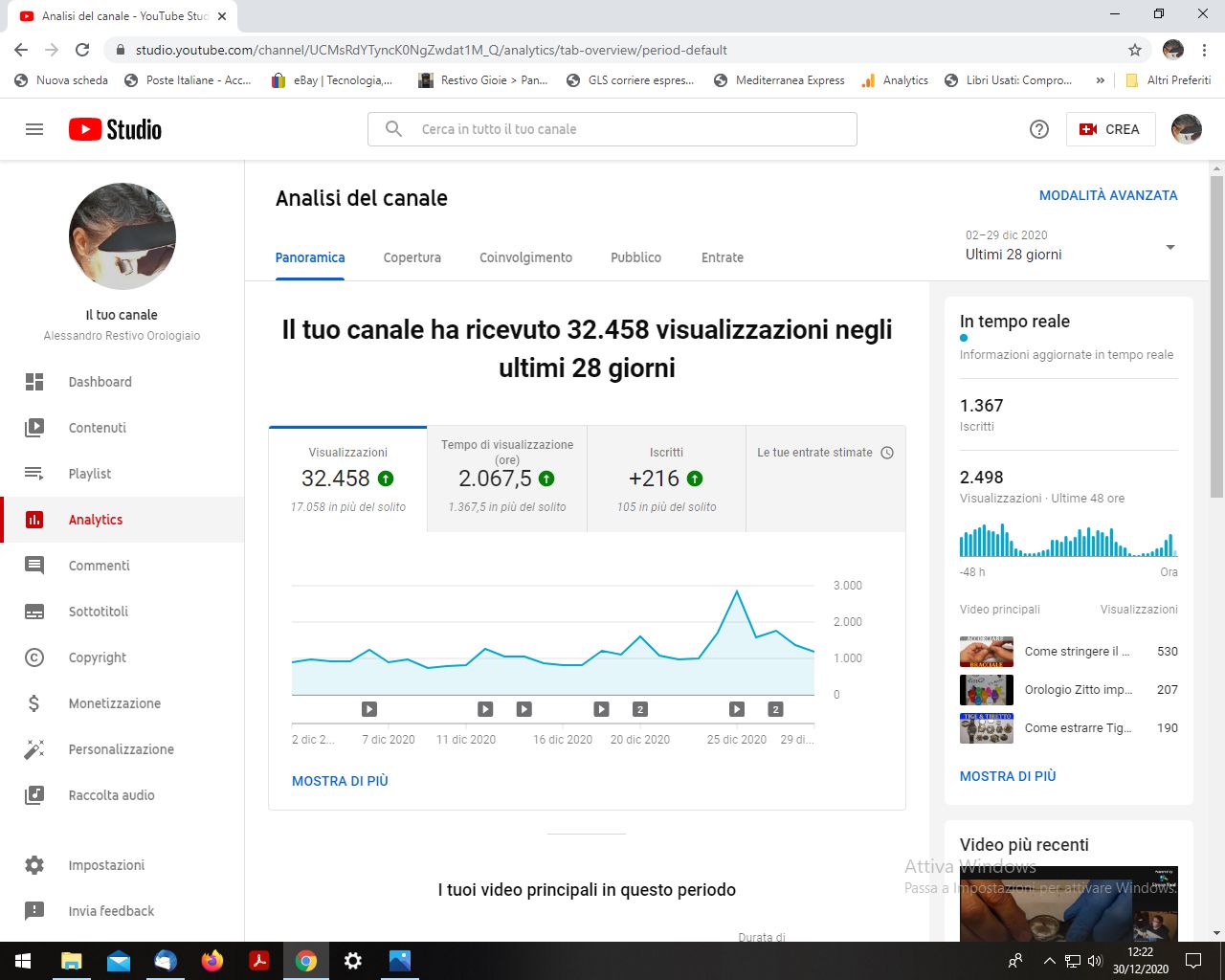Open Contenuti in the sidebar

click(x=122, y=428)
